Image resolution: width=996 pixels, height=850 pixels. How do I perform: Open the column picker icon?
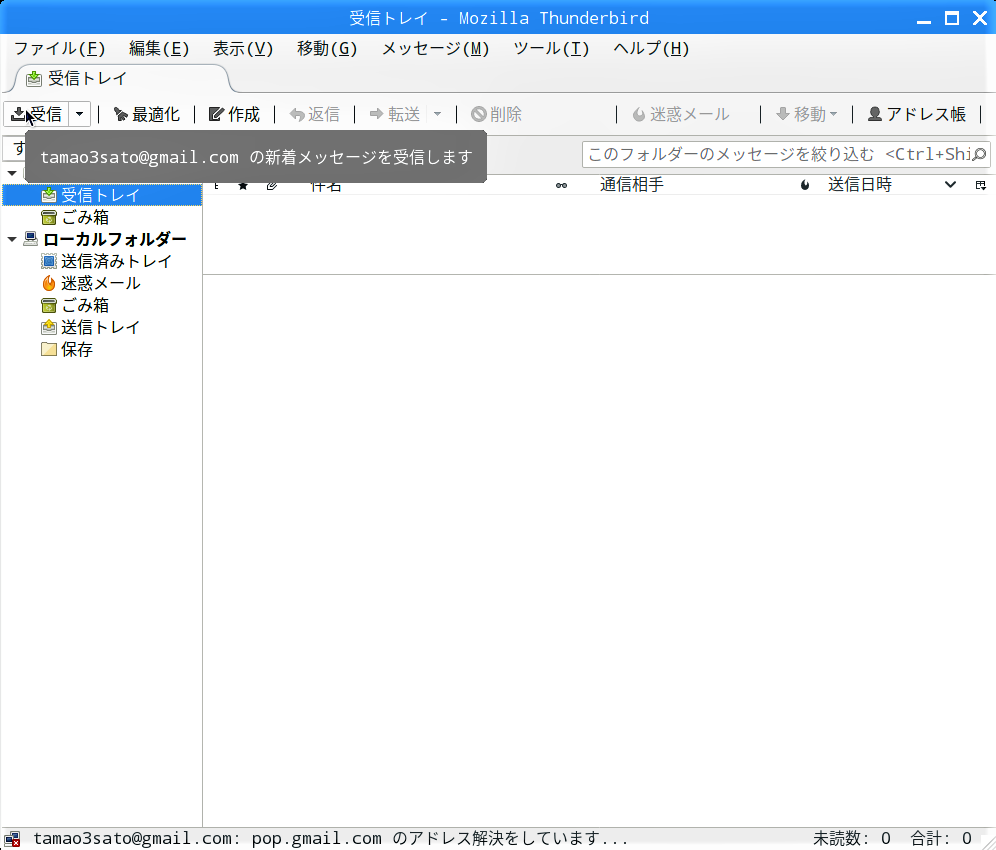point(981,185)
